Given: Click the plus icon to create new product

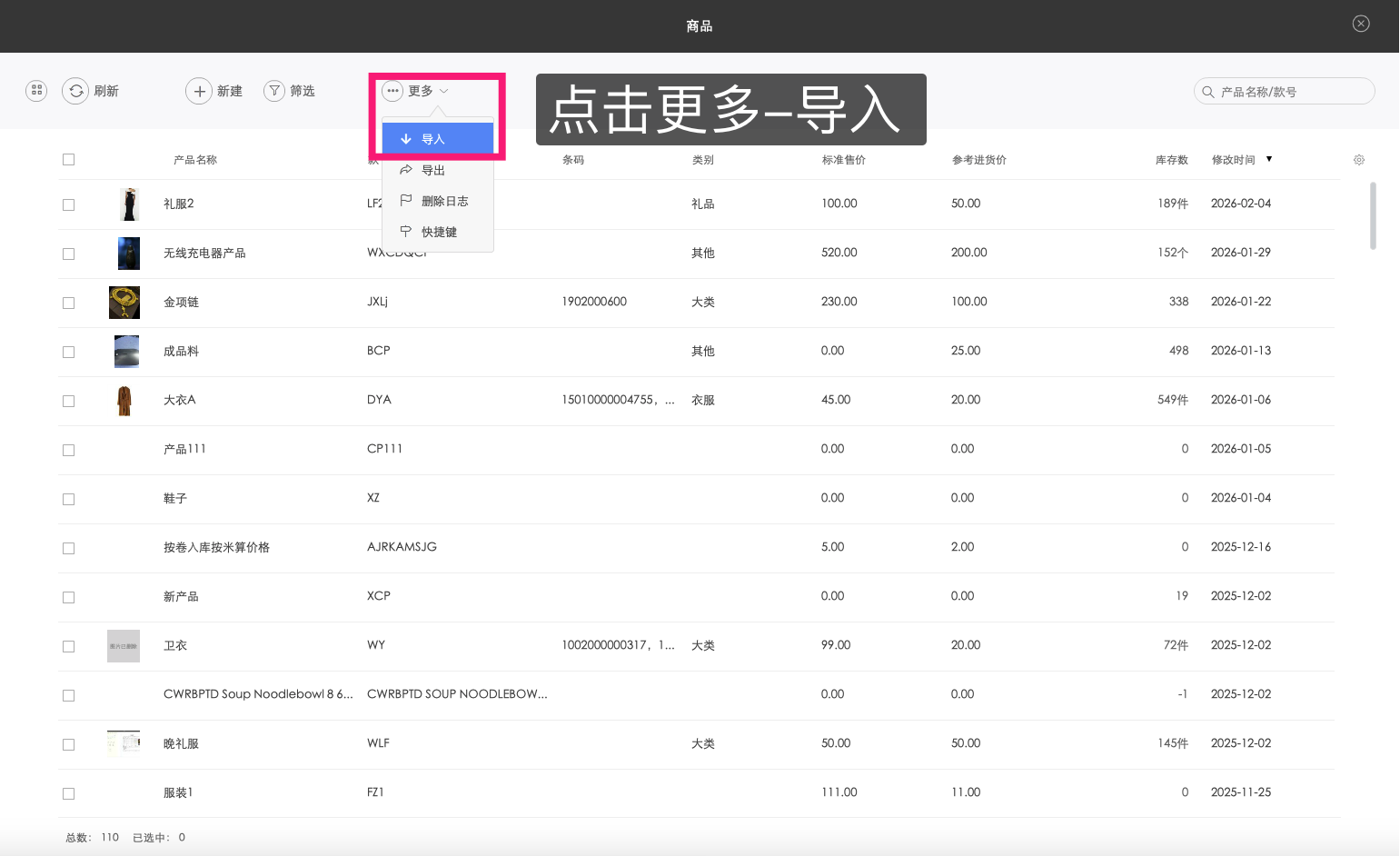Looking at the screenshot, I should pyautogui.click(x=200, y=91).
